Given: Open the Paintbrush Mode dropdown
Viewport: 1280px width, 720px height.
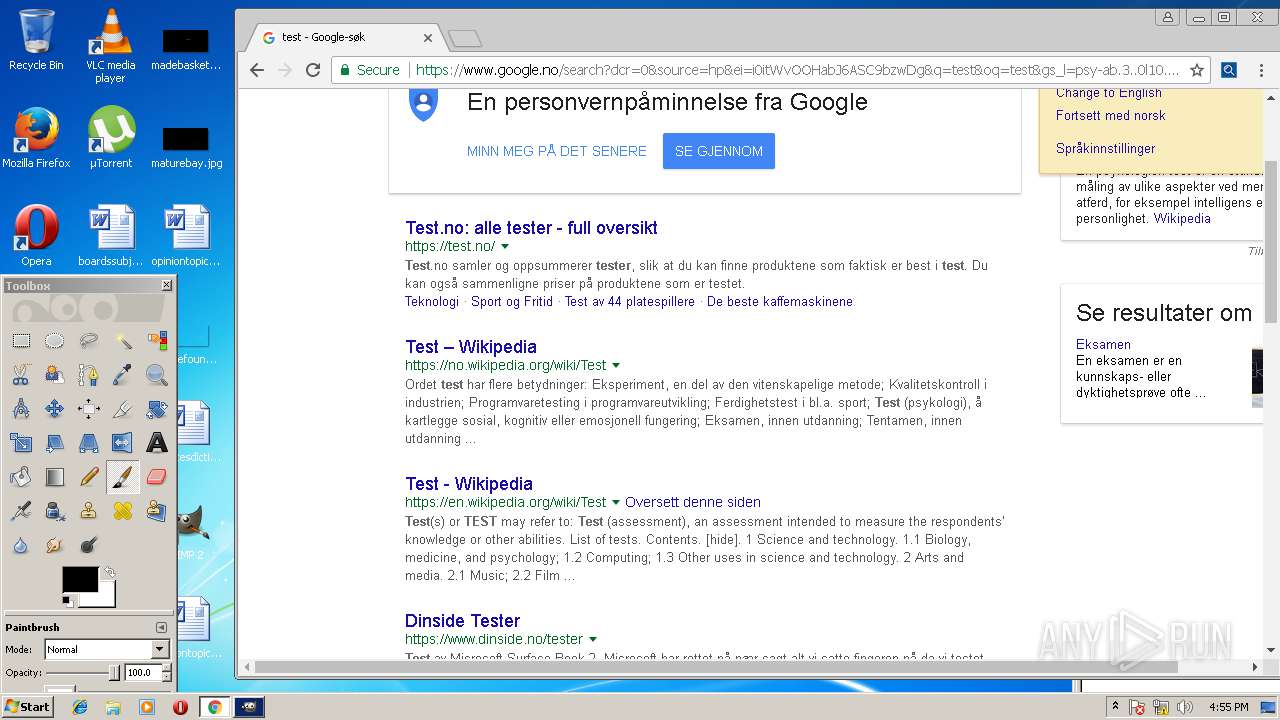Looking at the screenshot, I should click(x=106, y=649).
